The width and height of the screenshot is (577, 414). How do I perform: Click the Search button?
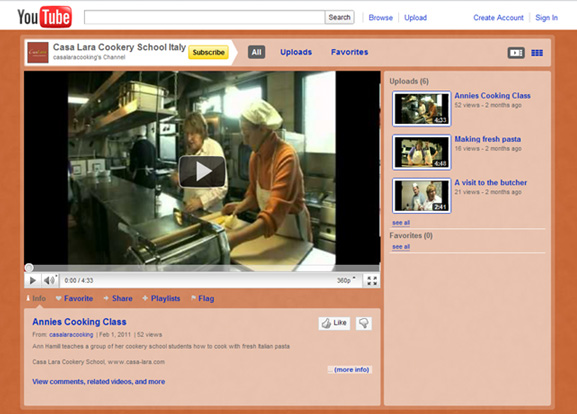(339, 17)
